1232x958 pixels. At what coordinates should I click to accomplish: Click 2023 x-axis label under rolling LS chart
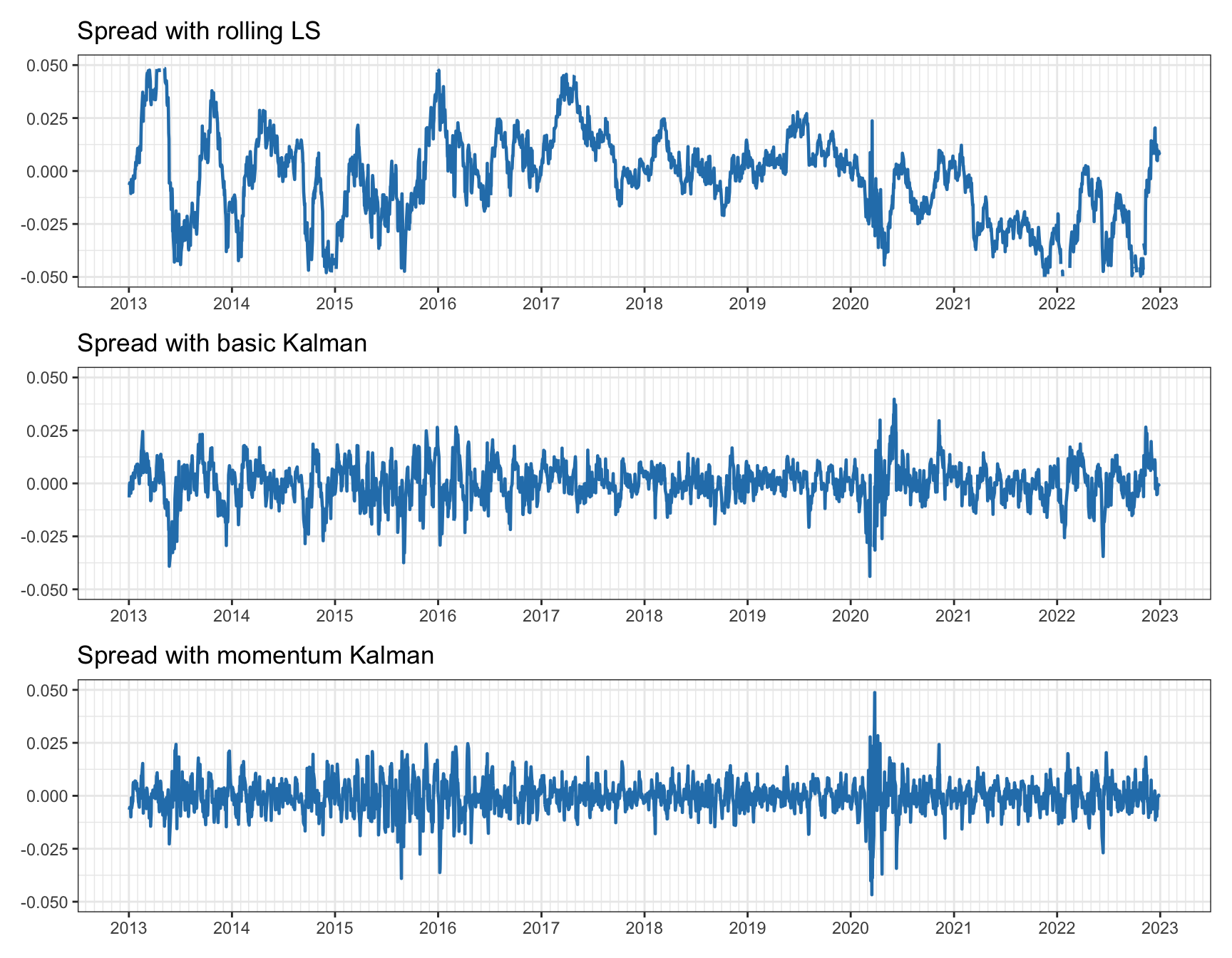tap(1160, 304)
